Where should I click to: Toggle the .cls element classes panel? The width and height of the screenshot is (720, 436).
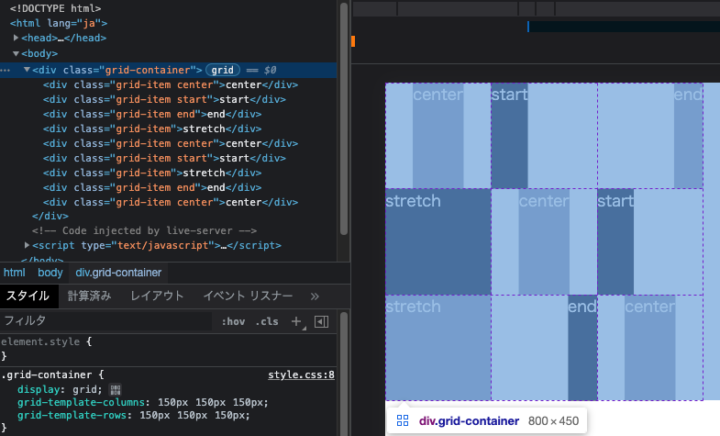click(267, 322)
